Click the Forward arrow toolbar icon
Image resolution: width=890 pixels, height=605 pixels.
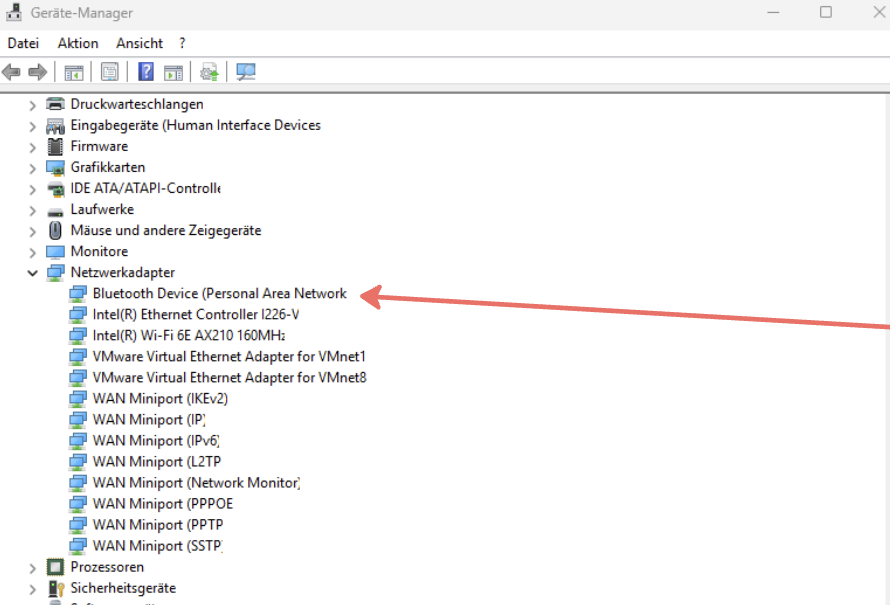pyautogui.click(x=37, y=72)
